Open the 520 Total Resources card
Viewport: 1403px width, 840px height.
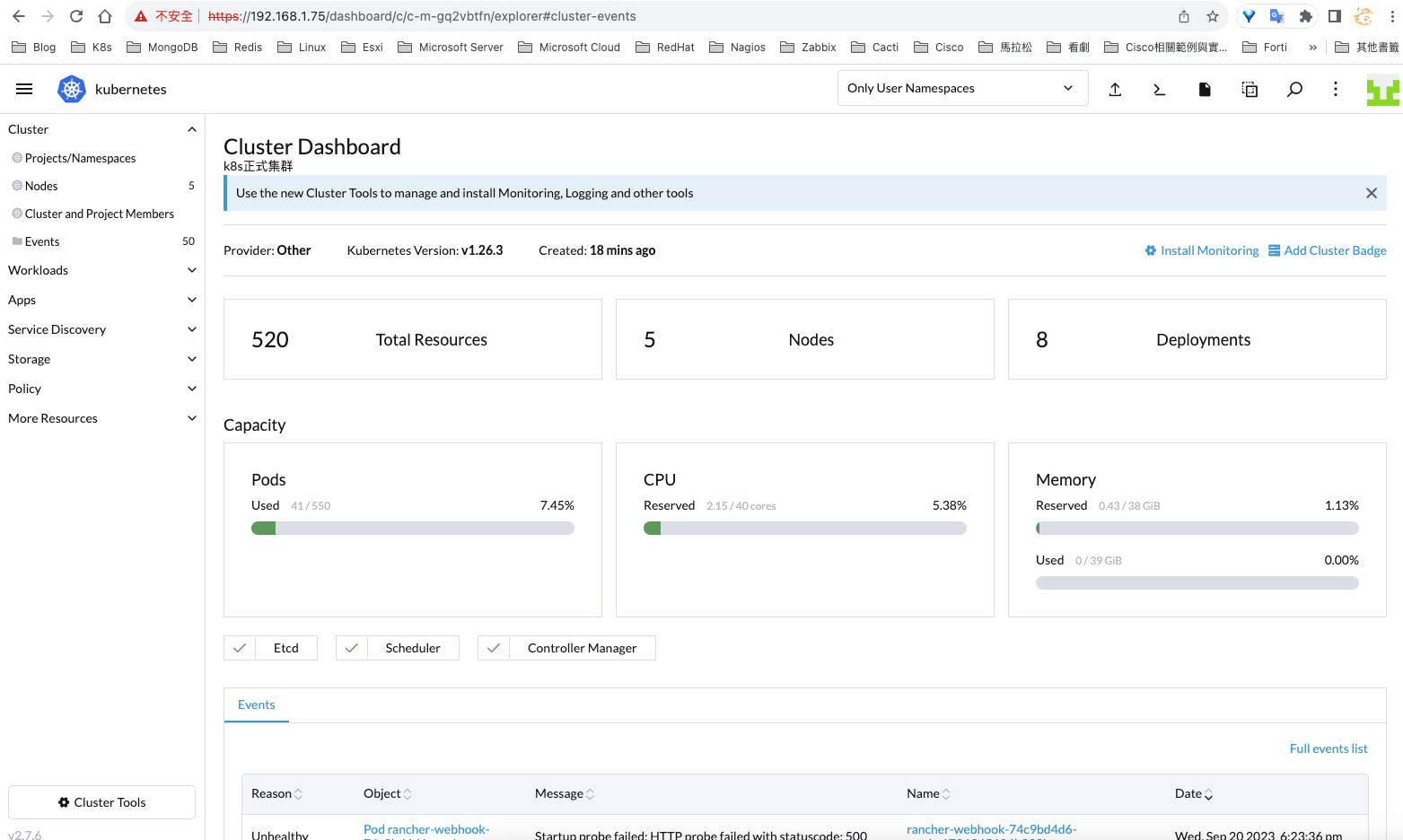[x=413, y=339]
